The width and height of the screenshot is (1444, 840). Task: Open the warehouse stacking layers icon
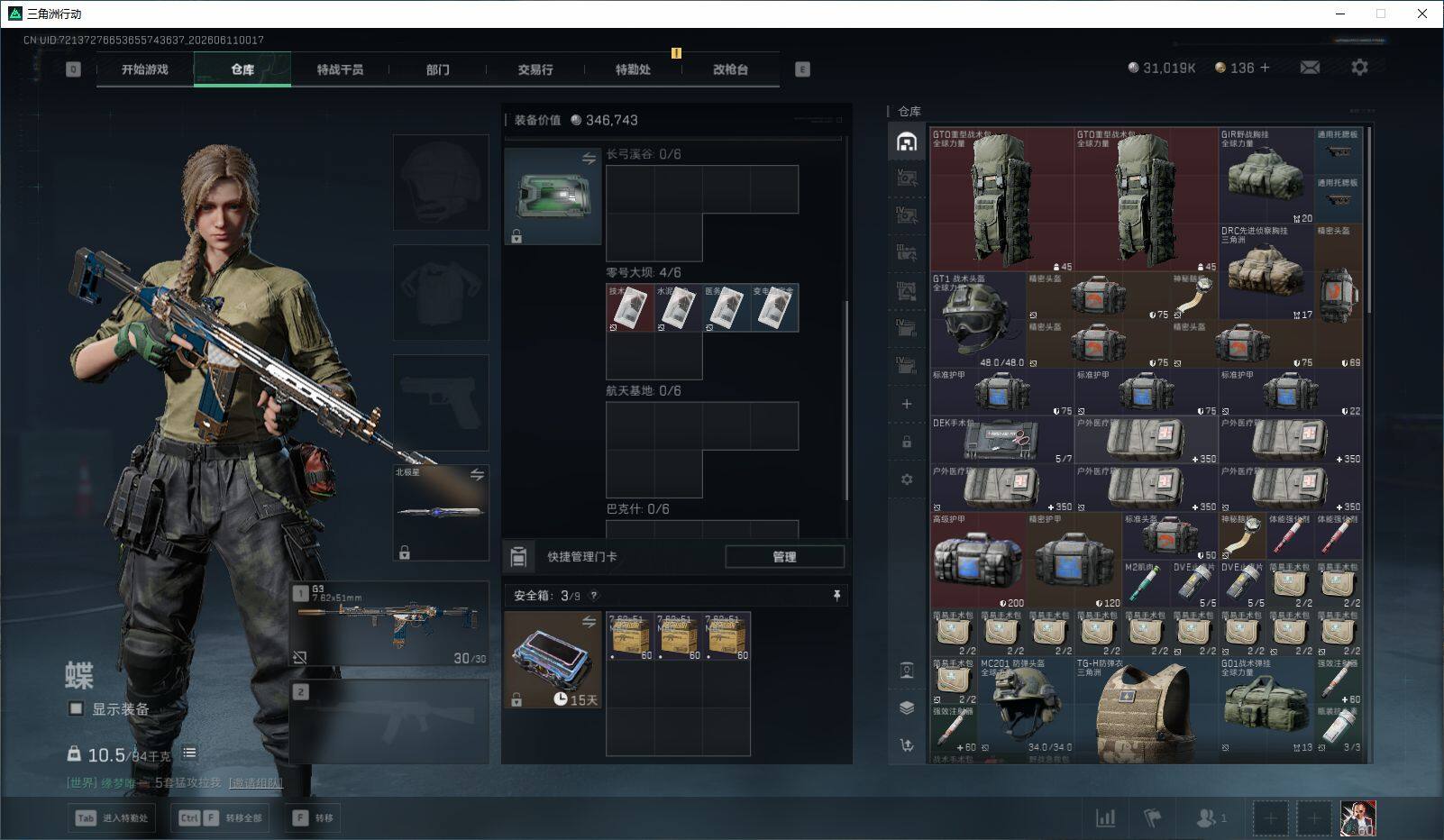tap(907, 708)
